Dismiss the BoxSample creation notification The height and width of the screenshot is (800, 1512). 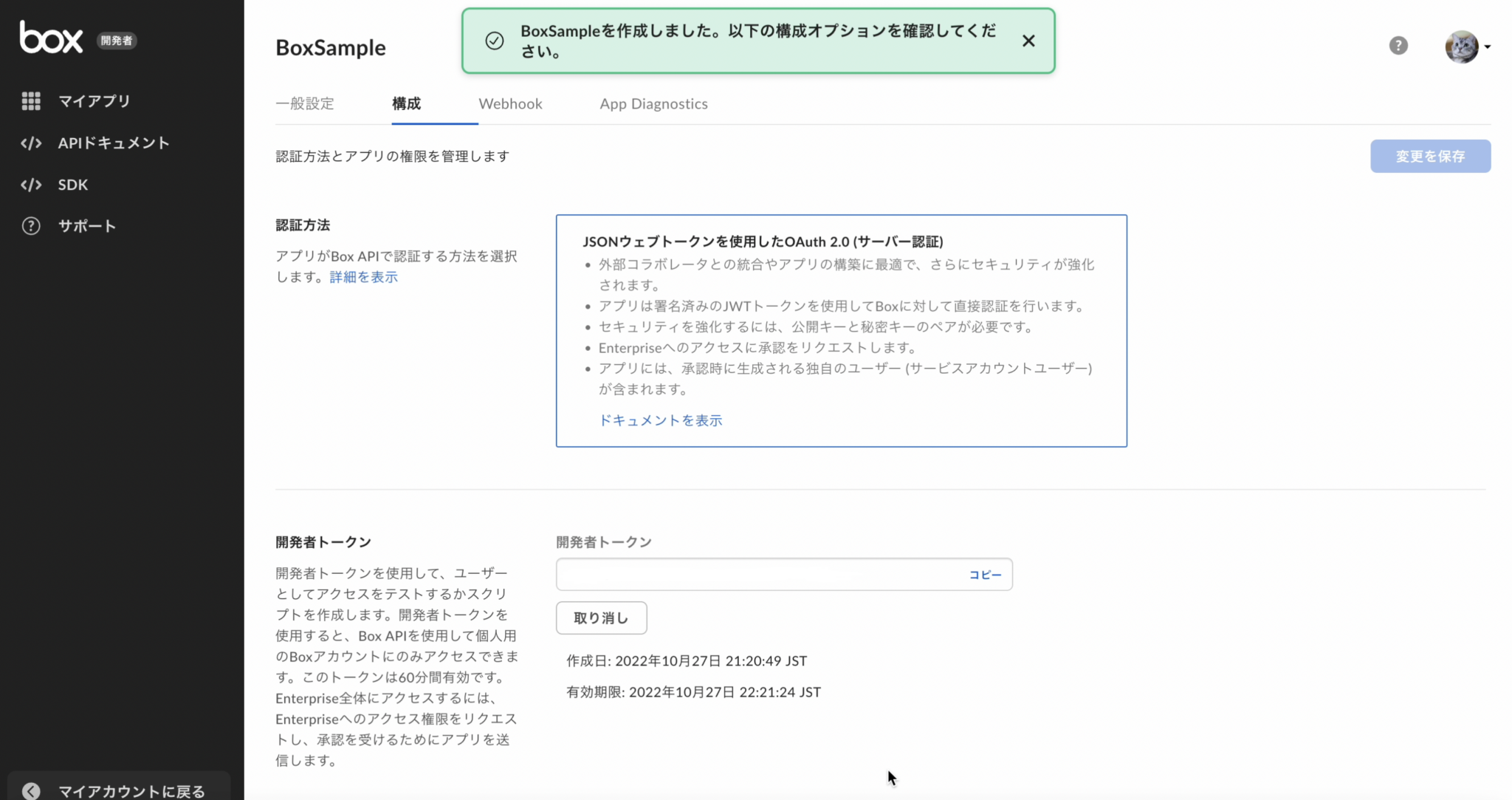1029,41
